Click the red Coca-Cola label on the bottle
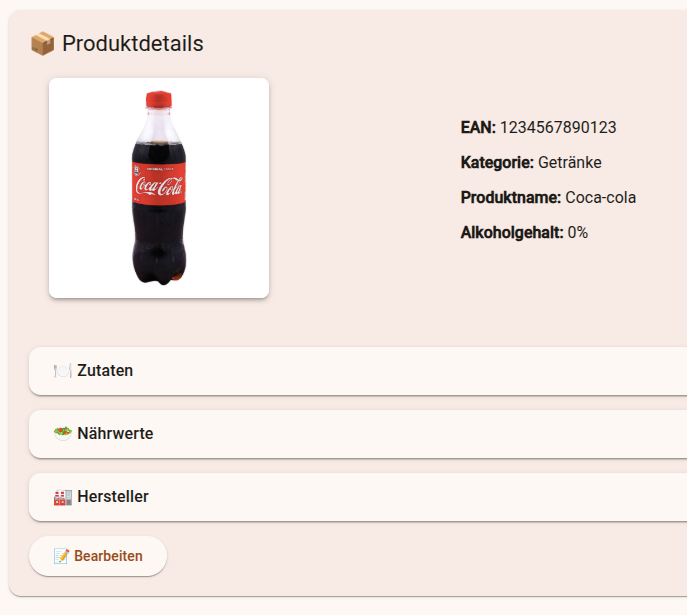The image size is (687, 615). (x=158, y=186)
